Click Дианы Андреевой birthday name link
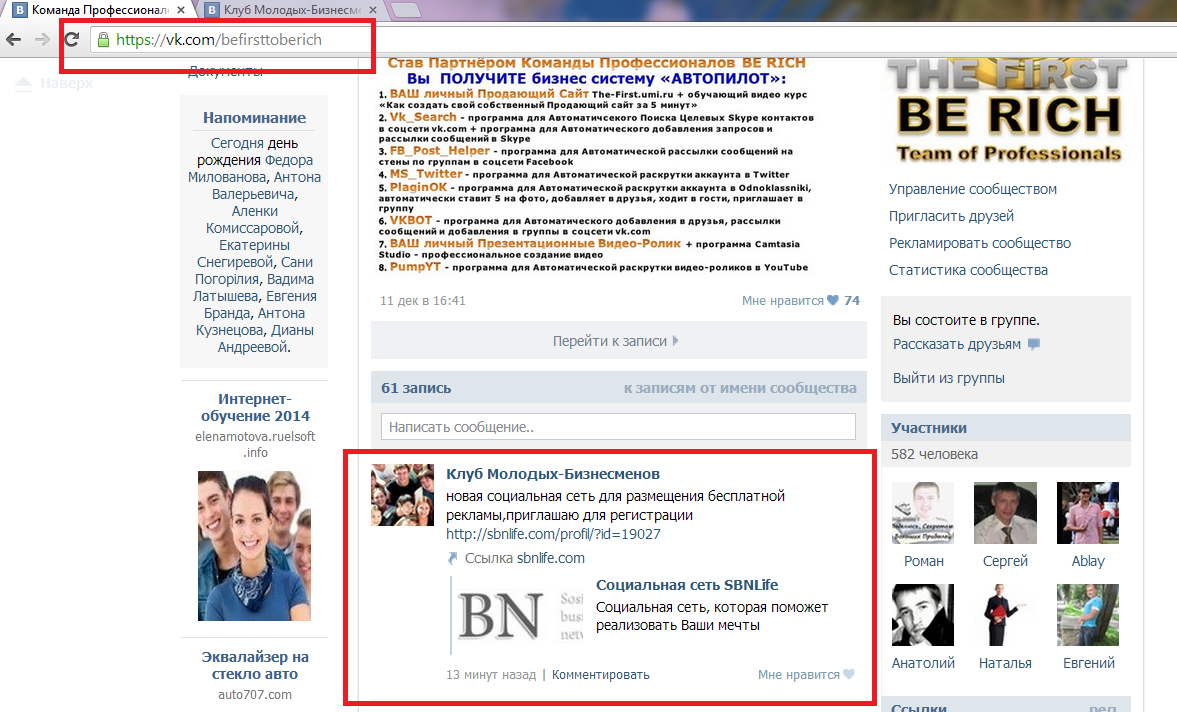 (x=266, y=338)
